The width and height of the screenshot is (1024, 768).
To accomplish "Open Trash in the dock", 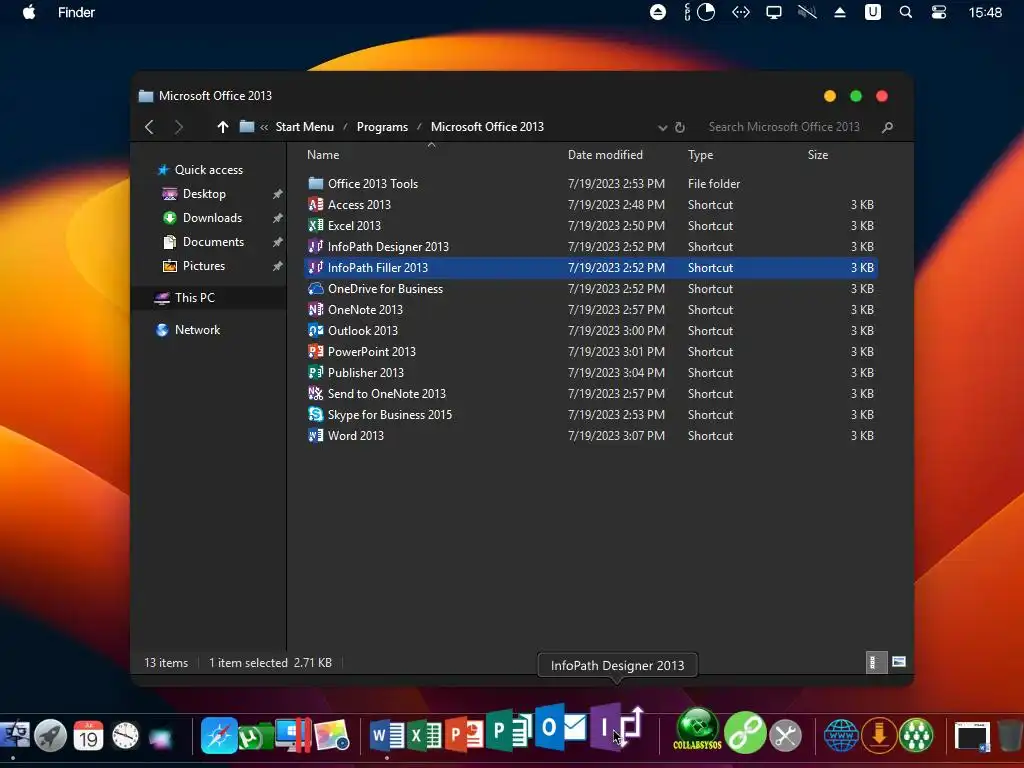I will (x=1010, y=736).
